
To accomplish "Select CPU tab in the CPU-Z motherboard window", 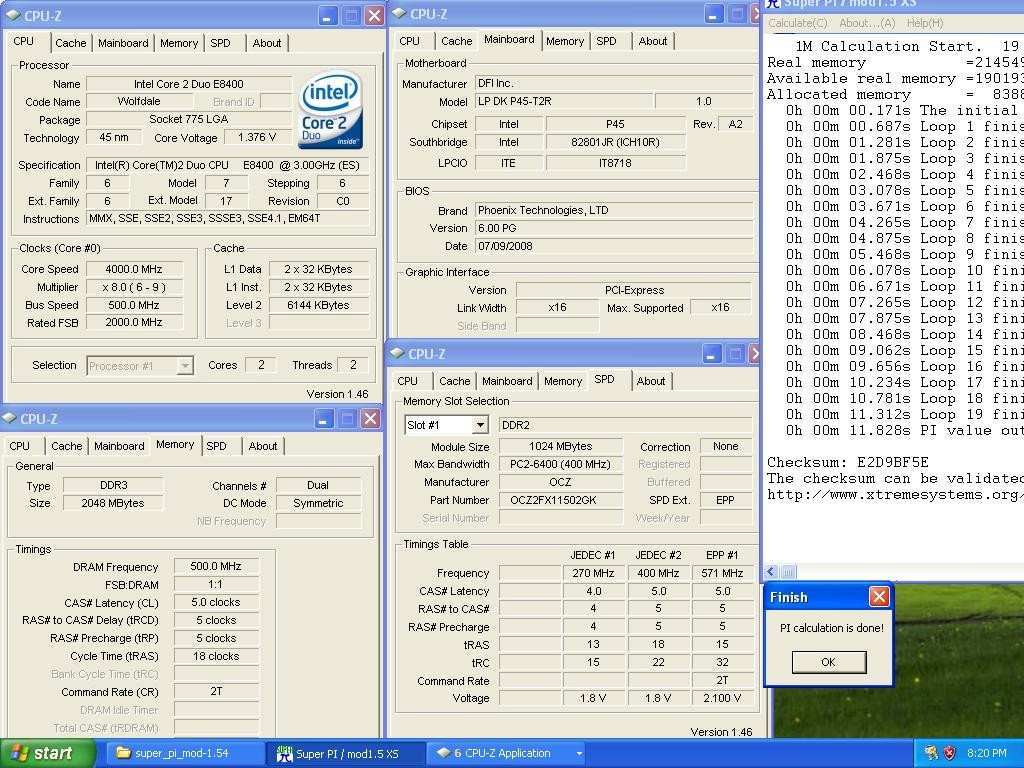I will coord(409,41).
